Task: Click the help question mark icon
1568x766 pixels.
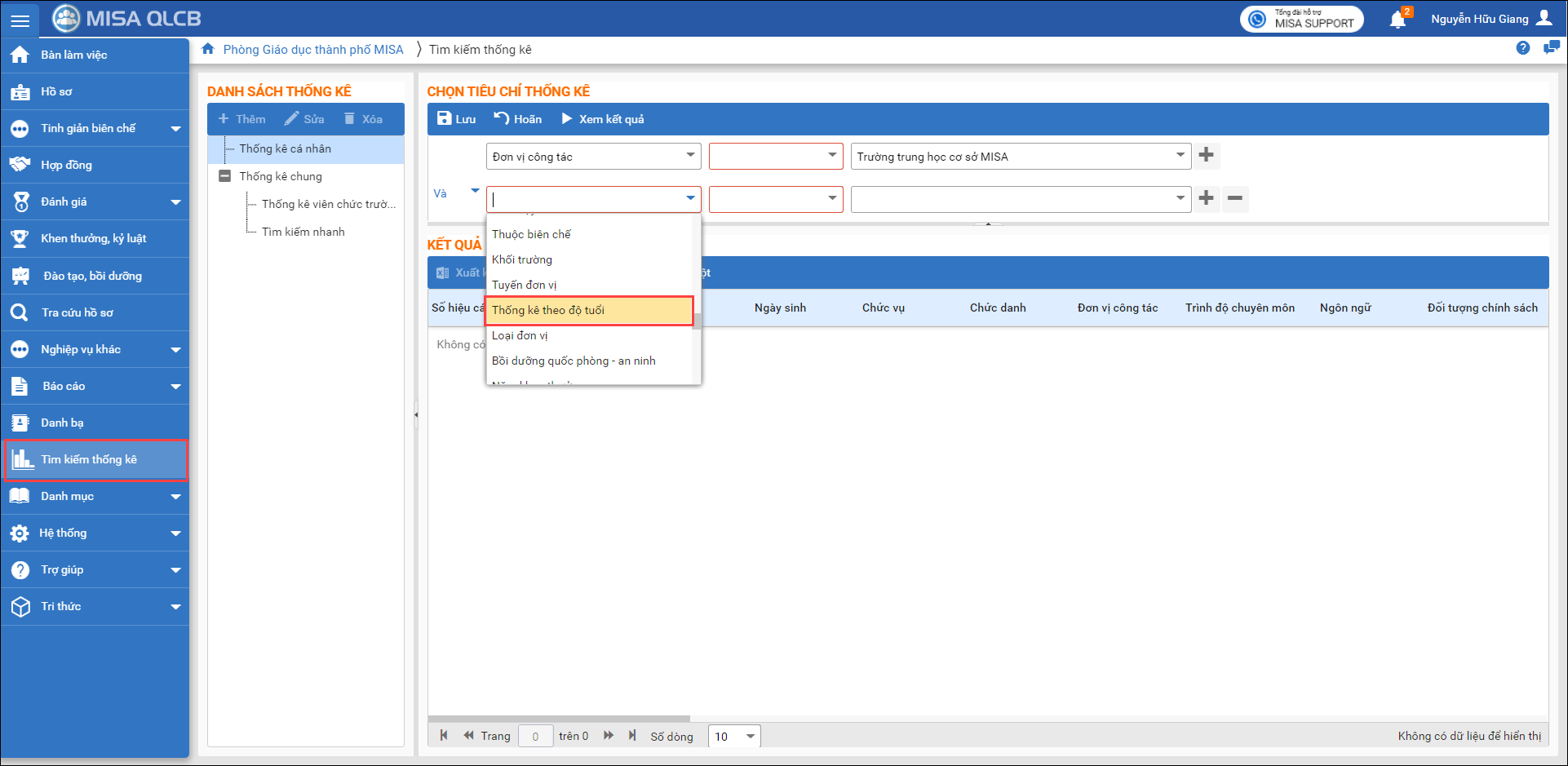Action: tap(1522, 48)
